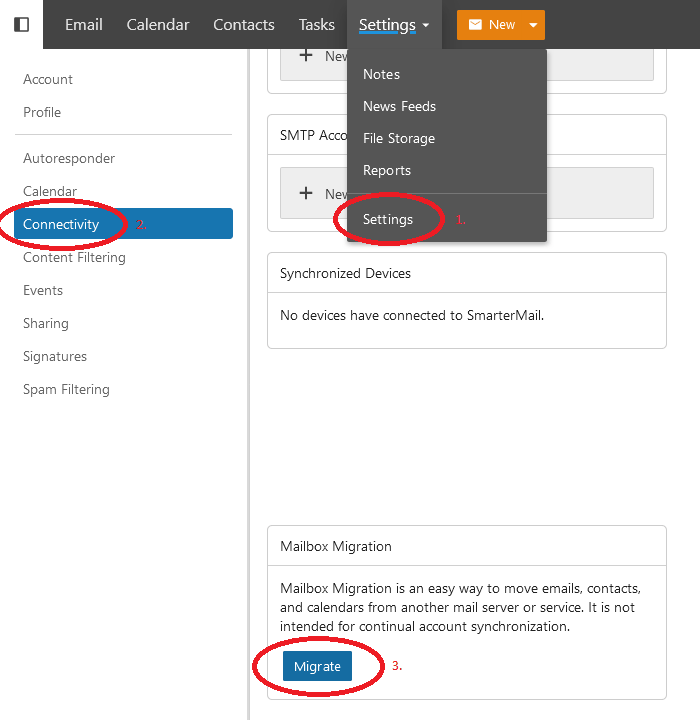Select Calendar in the settings sidebar
Viewport: 700px width, 720px height.
[50, 191]
